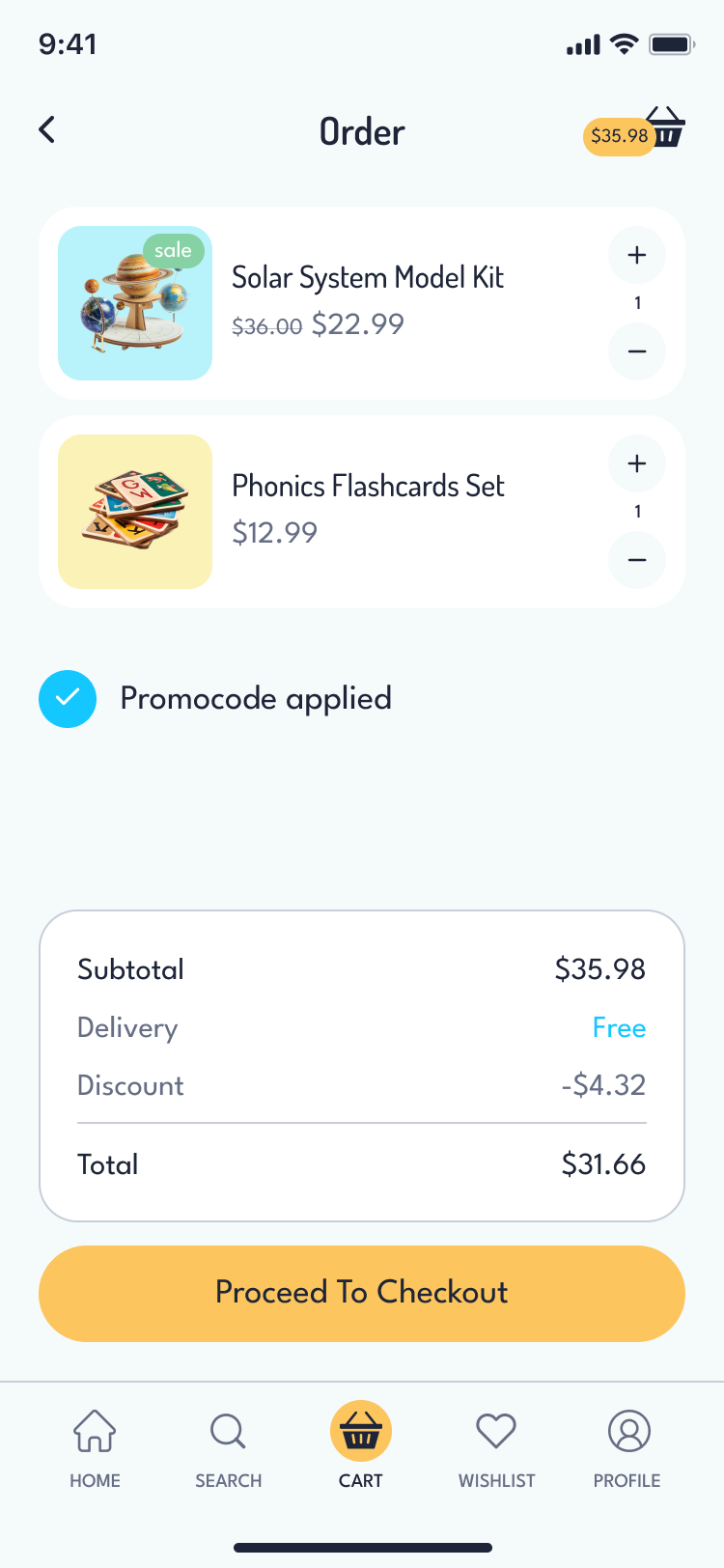The image size is (724, 1568).
Task: Increase Solar System Model Kit quantity
Action: pos(637,256)
